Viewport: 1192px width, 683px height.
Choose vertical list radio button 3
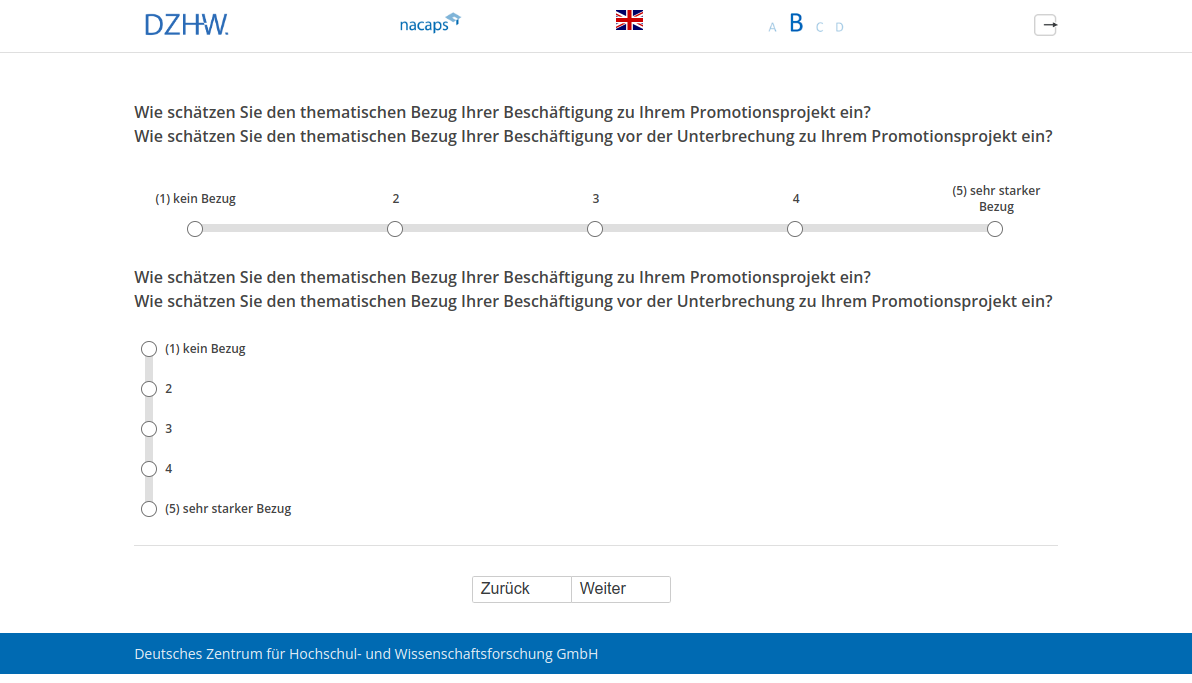[x=149, y=429]
